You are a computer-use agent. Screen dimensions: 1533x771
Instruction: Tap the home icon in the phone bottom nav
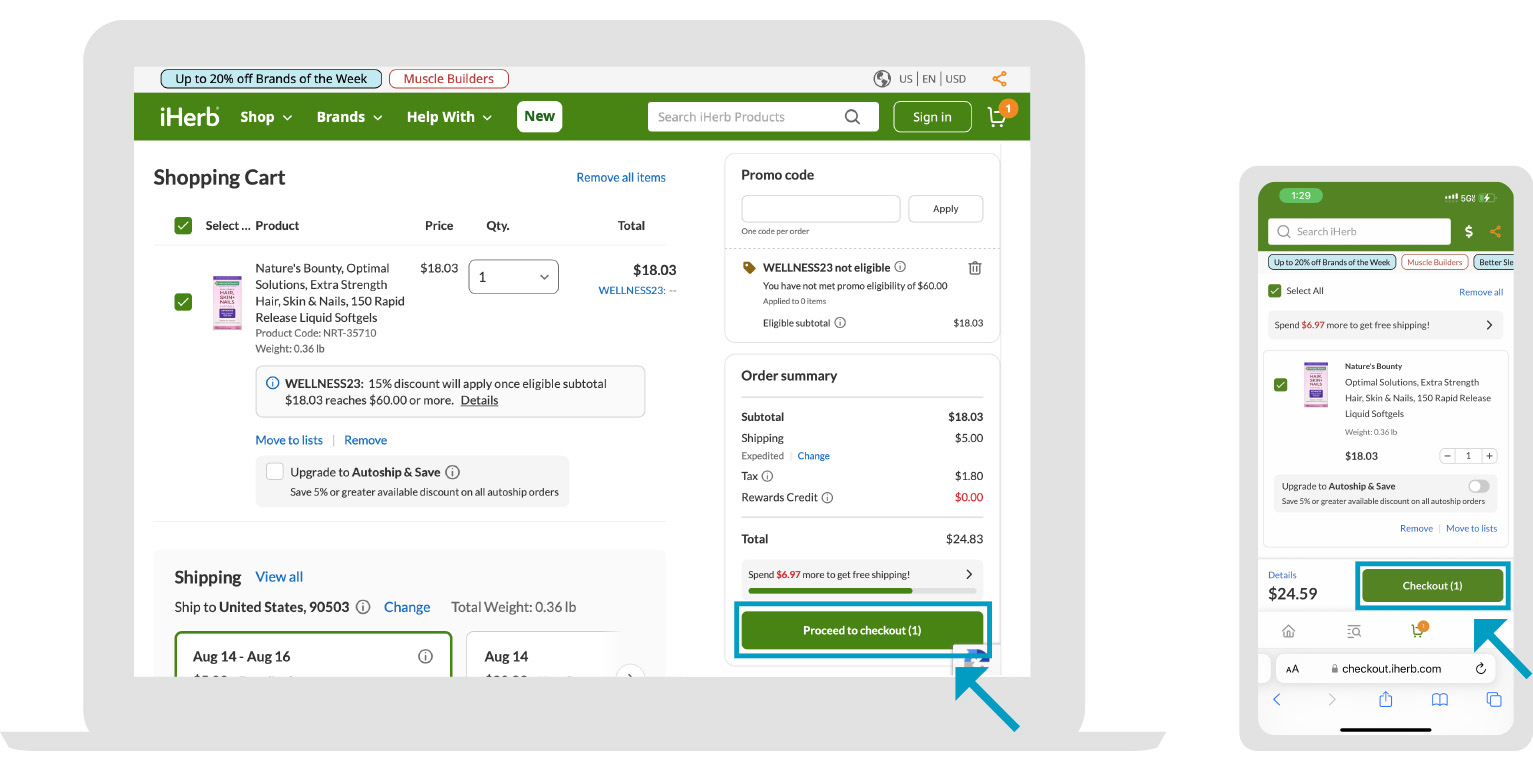pyautogui.click(x=1289, y=631)
